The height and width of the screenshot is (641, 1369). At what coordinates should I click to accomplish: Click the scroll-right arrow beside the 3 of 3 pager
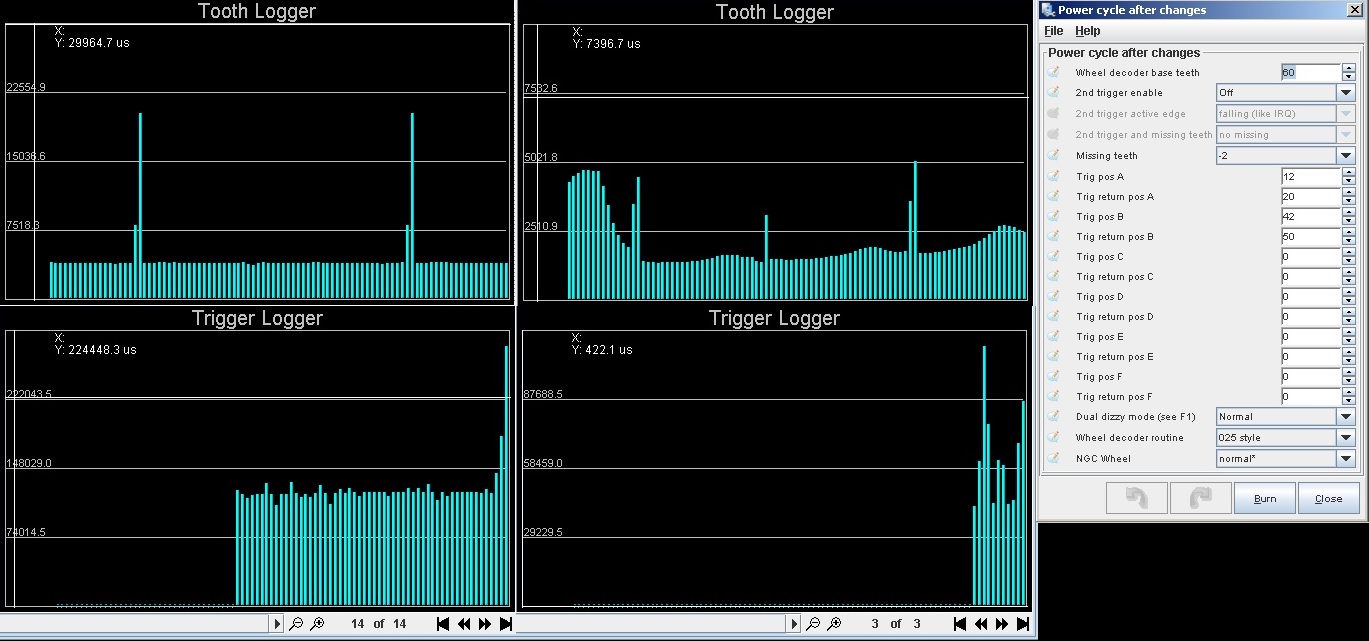pyautogui.click(x=794, y=624)
